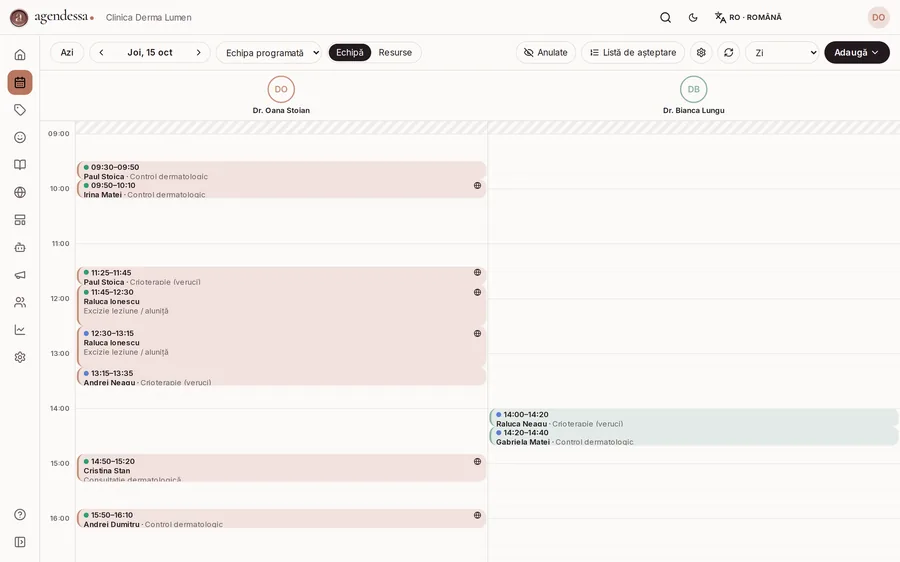Open Gabriela Matei 14:20–14:40 appointment

coord(694,436)
